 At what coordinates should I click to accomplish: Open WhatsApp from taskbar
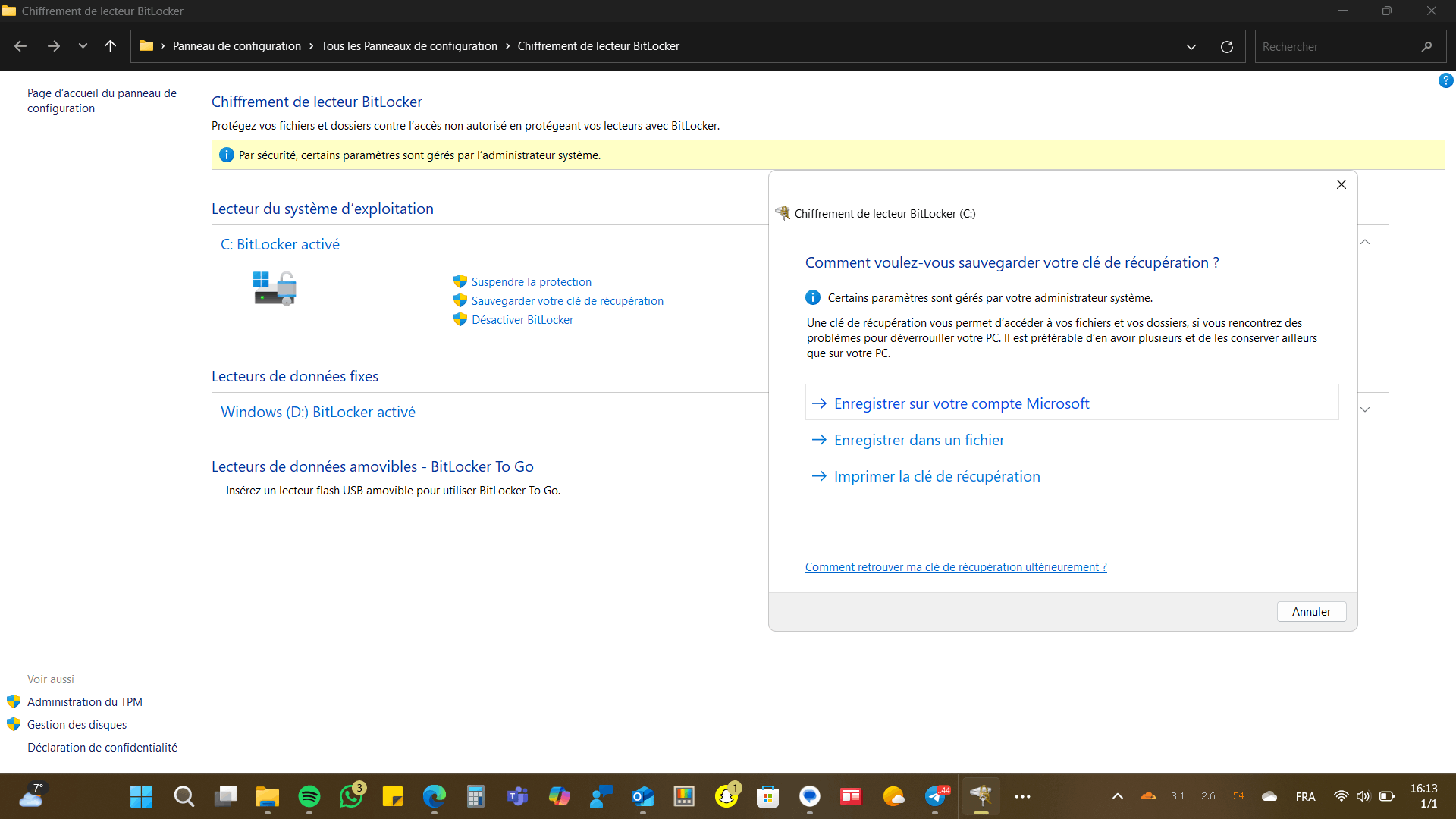point(351,796)
